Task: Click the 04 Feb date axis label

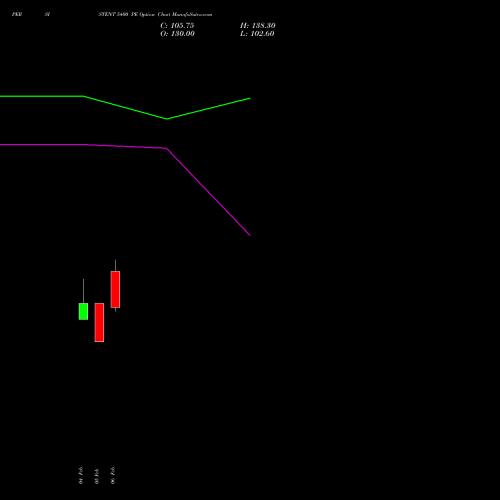Action: click(x=81, y=475)
